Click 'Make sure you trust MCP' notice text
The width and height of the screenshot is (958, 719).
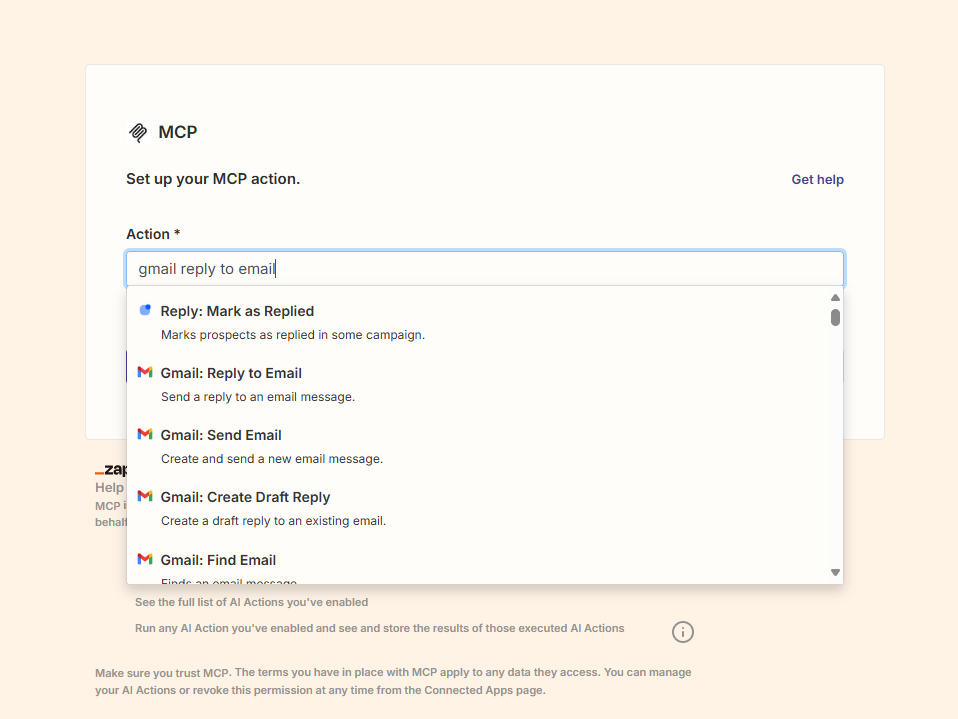[393, 681]
